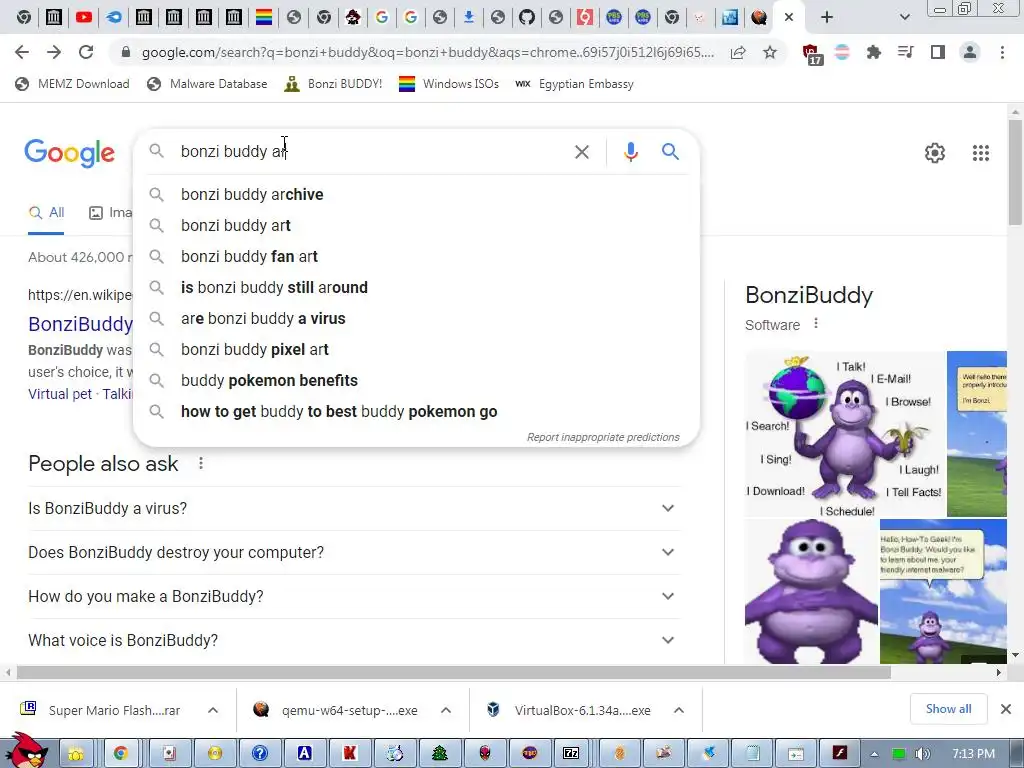Open Google settings gear
This screenshot has width=1024, height=768.
pos(935,153)
